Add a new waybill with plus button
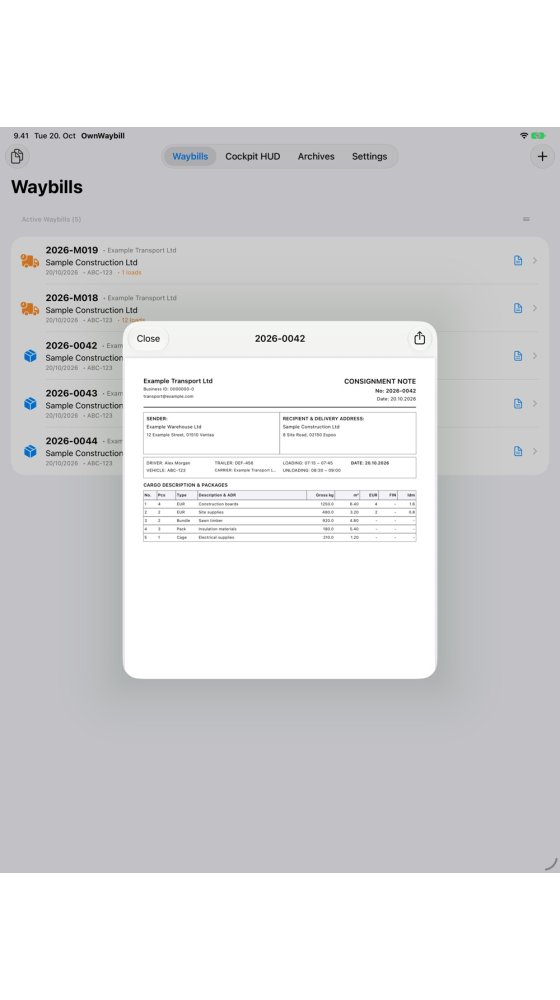 (542, 156)
